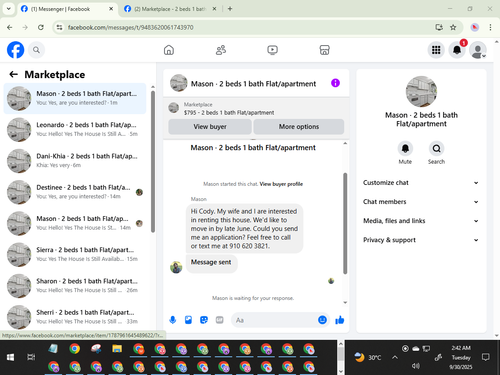Expand Privacy & support section
This screenshot has height=375, width=500.
(421, 240)
